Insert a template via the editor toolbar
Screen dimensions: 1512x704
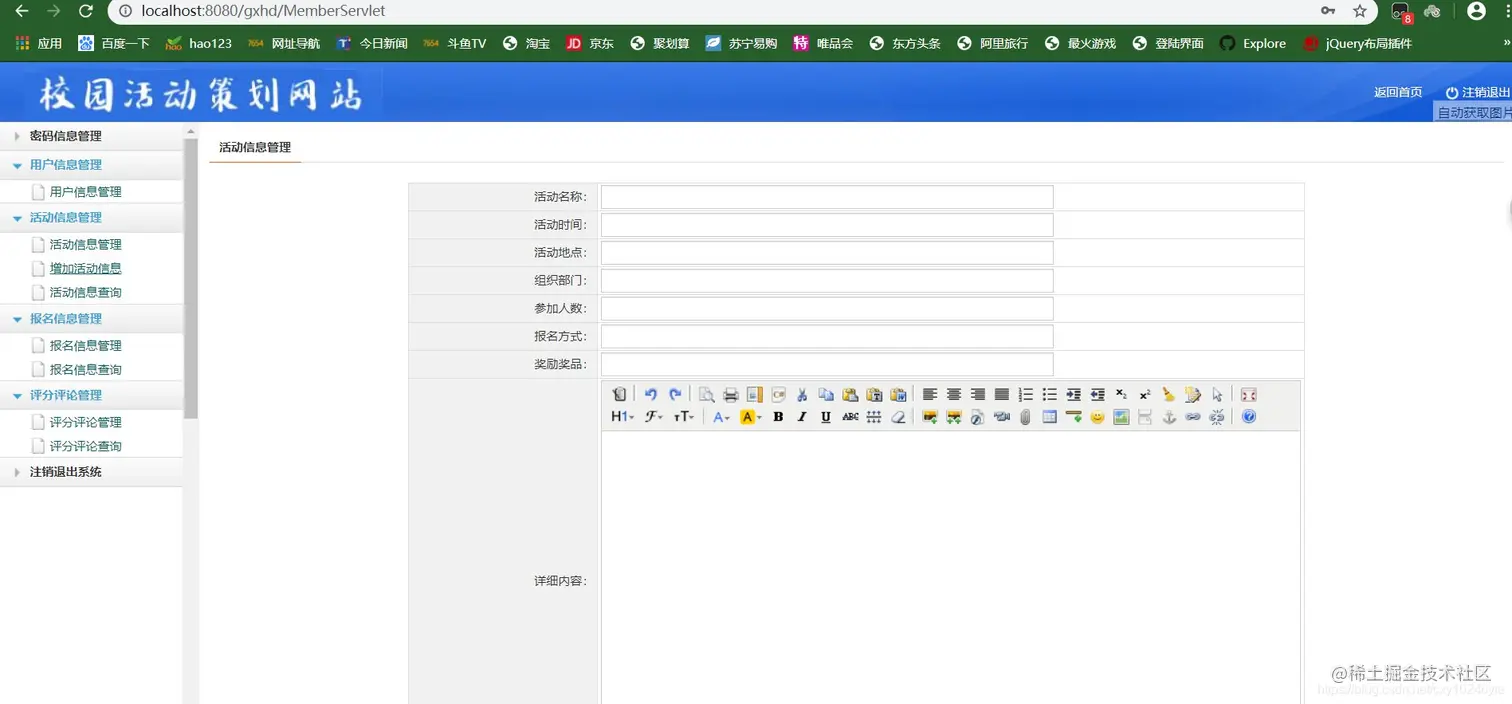[x=755, y=394]
